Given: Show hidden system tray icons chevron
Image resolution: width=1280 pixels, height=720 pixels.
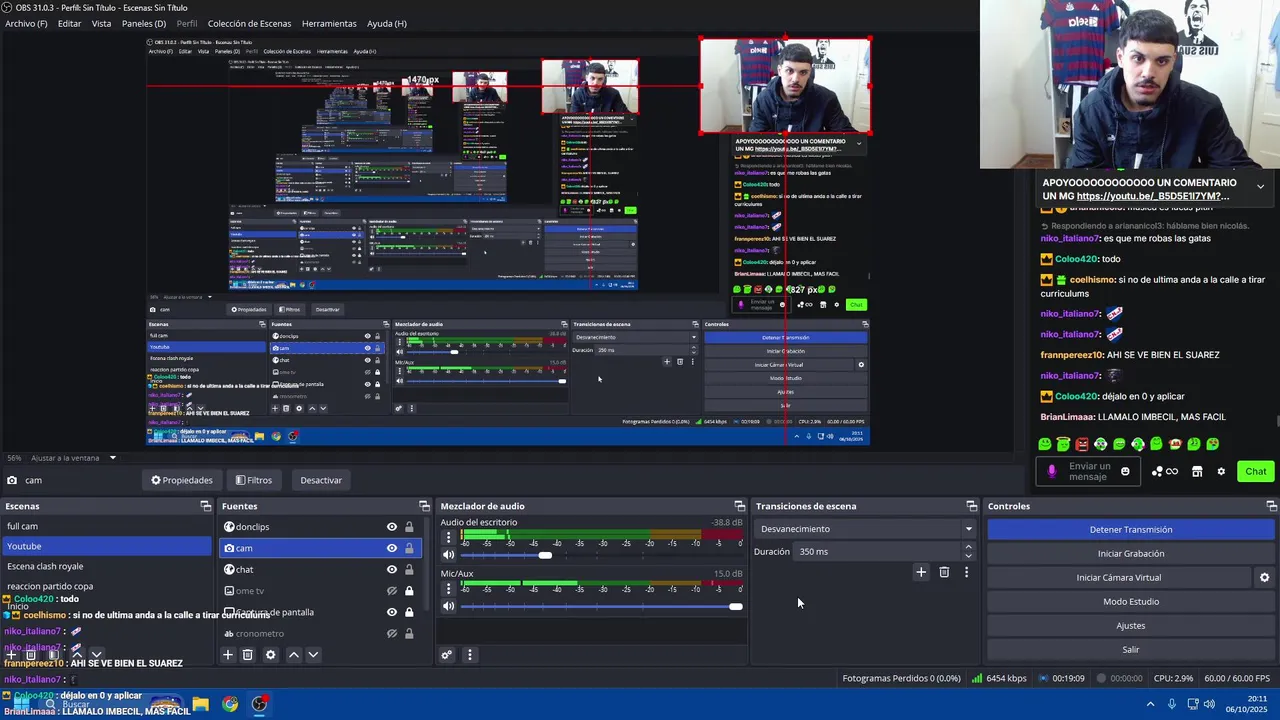Looking at the screenshot, I should click(x=1150, y=704).
